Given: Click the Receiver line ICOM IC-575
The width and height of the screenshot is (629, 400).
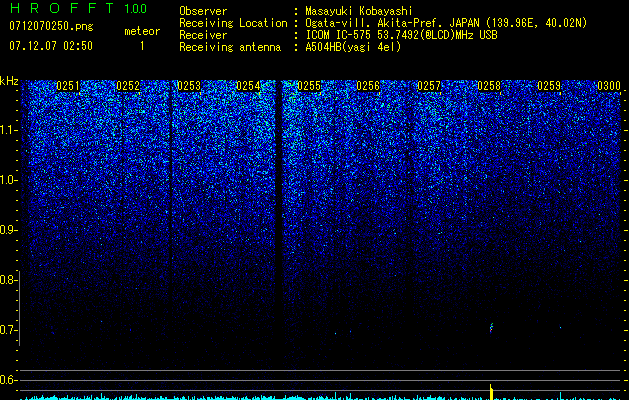Looking at the screenshot, I should 339,35.
